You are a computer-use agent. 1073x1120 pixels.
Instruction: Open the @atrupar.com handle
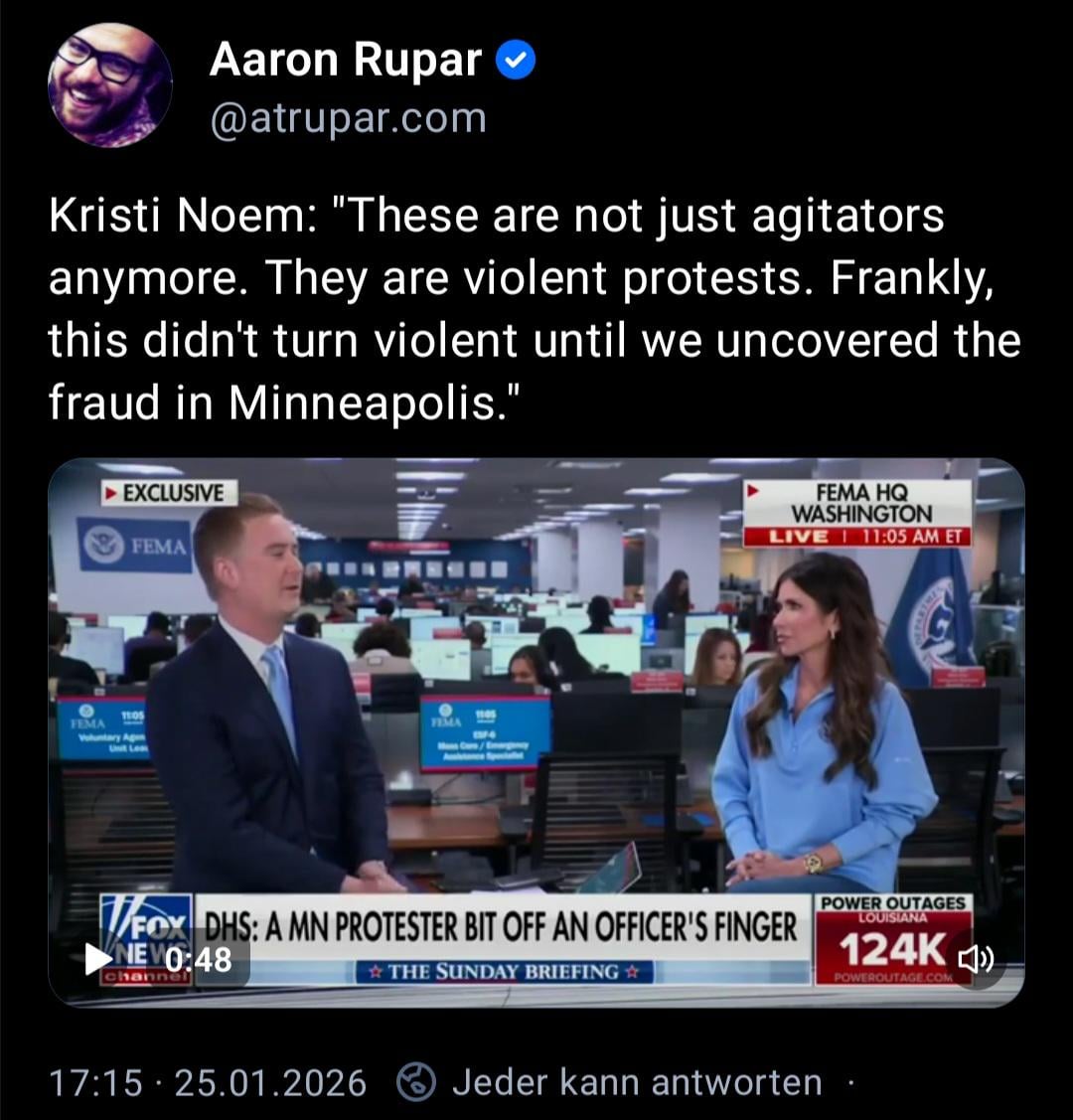pos(349,118)
